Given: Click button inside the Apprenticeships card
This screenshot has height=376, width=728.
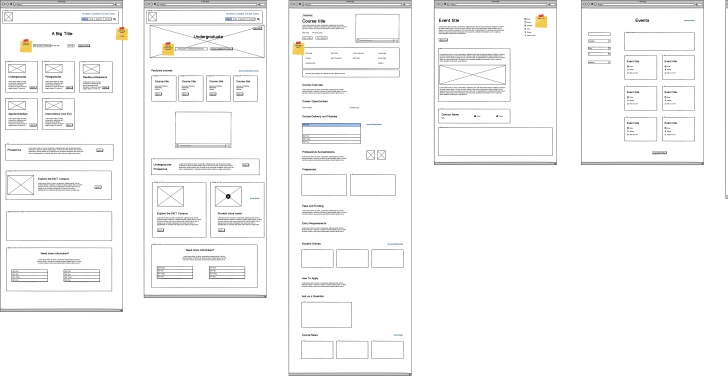Looking at the screenshot, I should 32,125.
